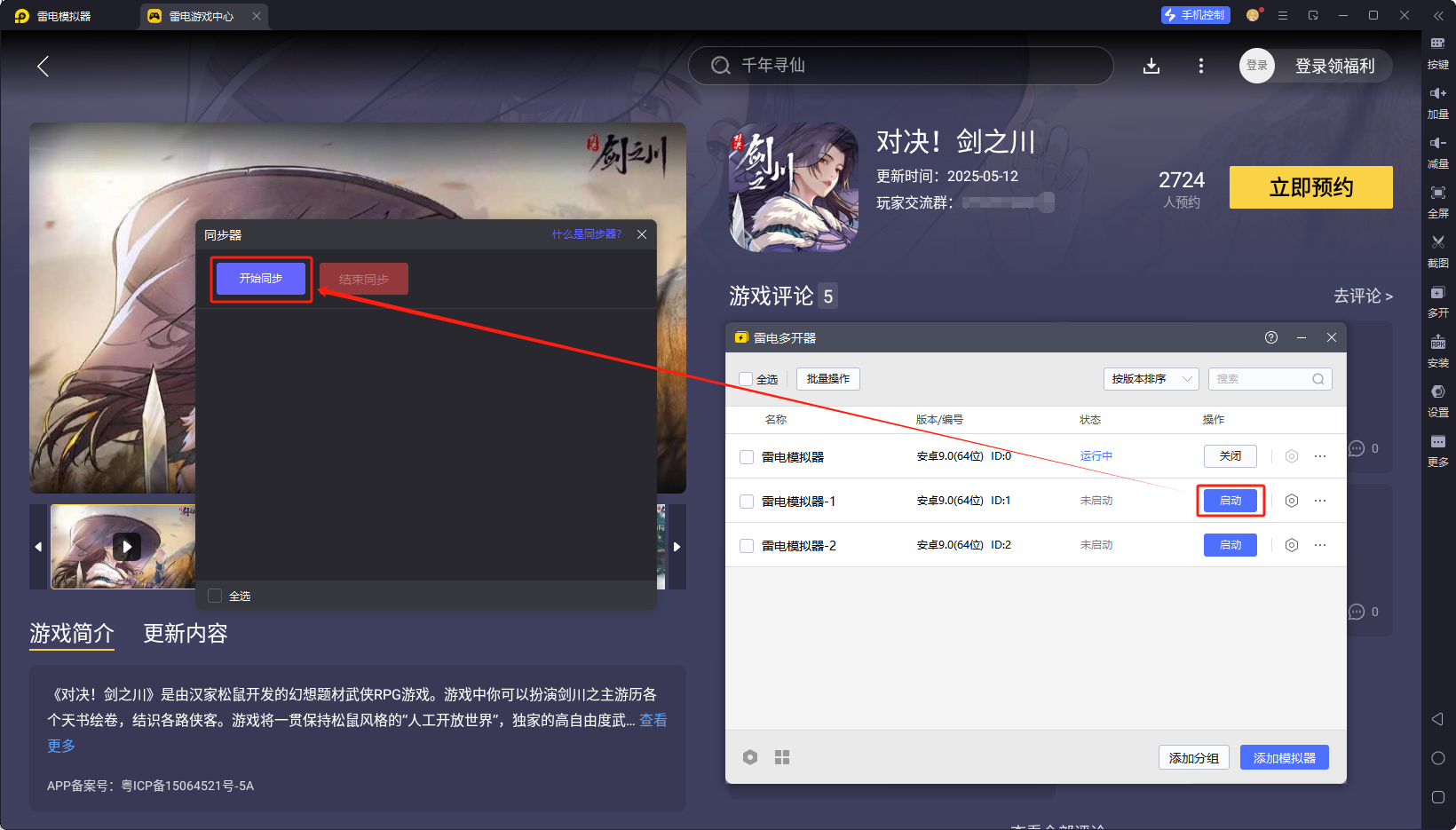This screenshot has width=1456, height=830.
Task: Open settings gear for 雷电模拟器-1
Action: pyautogui.click(x=1292, y=501)
